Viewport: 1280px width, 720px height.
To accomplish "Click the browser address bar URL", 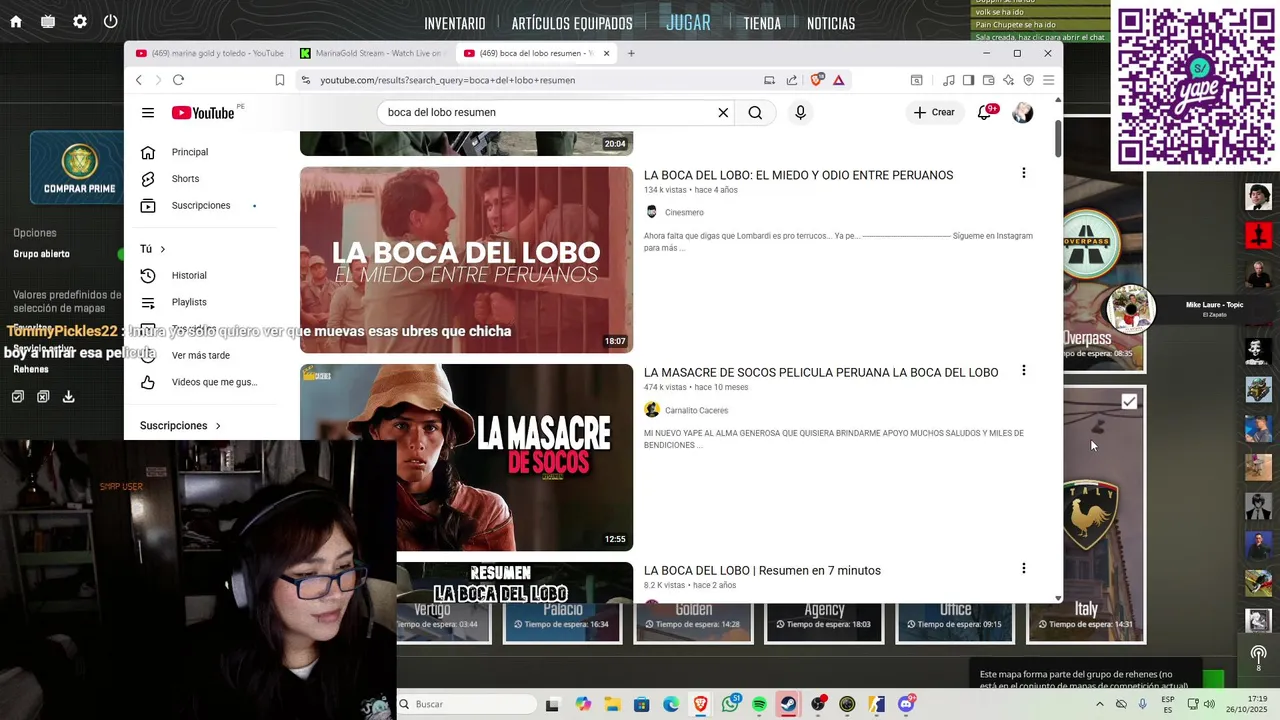I will pyautogui.click(x=447, y=80).
